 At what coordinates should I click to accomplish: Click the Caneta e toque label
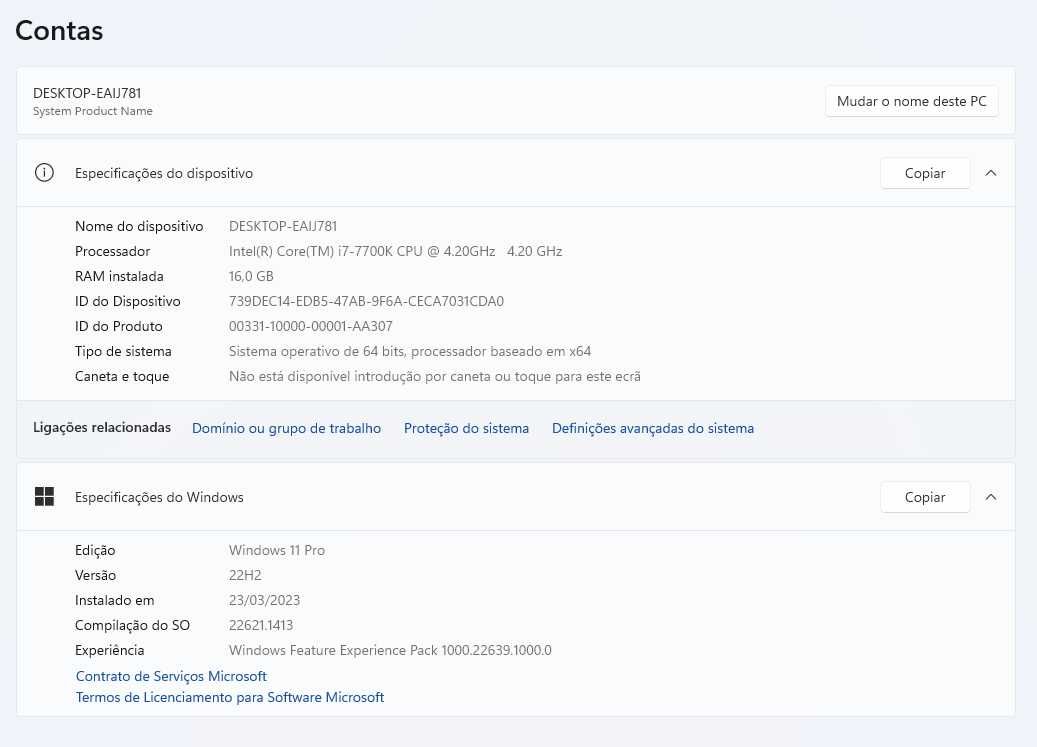coord(122,377)
